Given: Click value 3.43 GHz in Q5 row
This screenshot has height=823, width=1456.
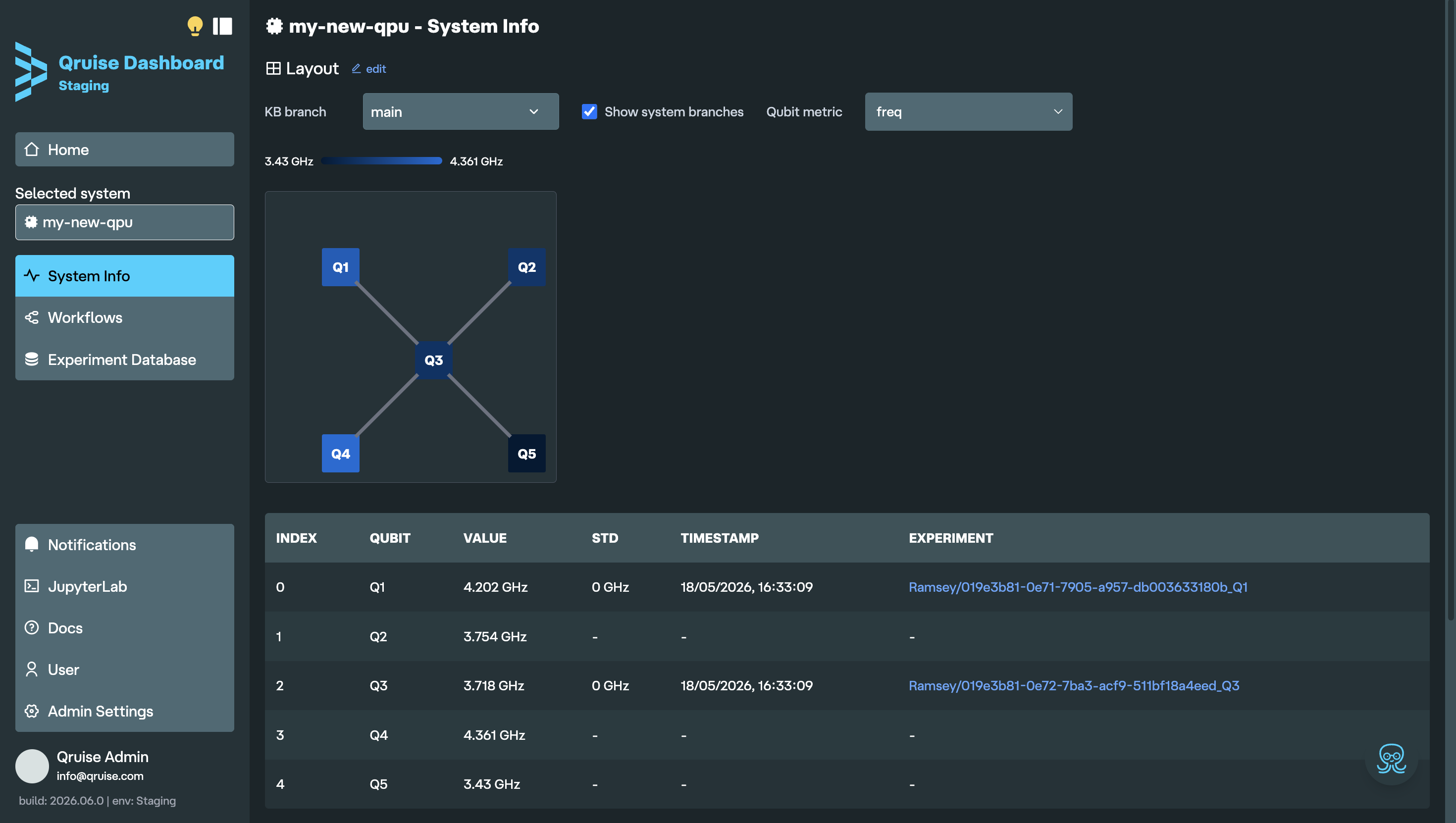Looking at the screenshot, I should [x=491, y=783].
